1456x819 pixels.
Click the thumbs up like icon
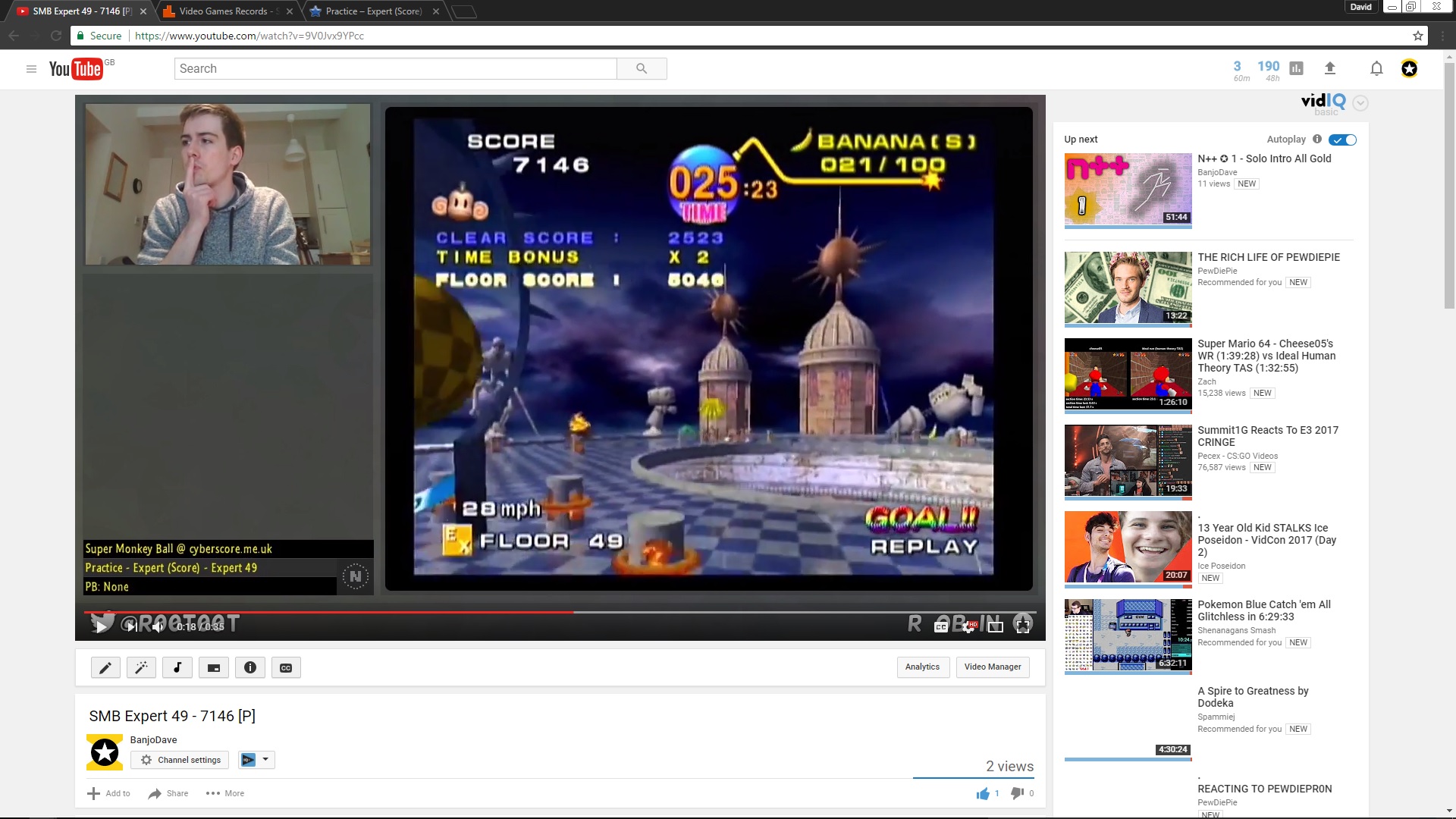point(983,793)
